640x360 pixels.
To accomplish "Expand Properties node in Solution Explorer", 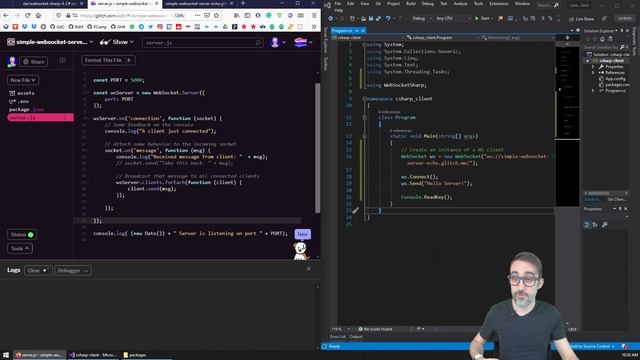I will (593, 67).
